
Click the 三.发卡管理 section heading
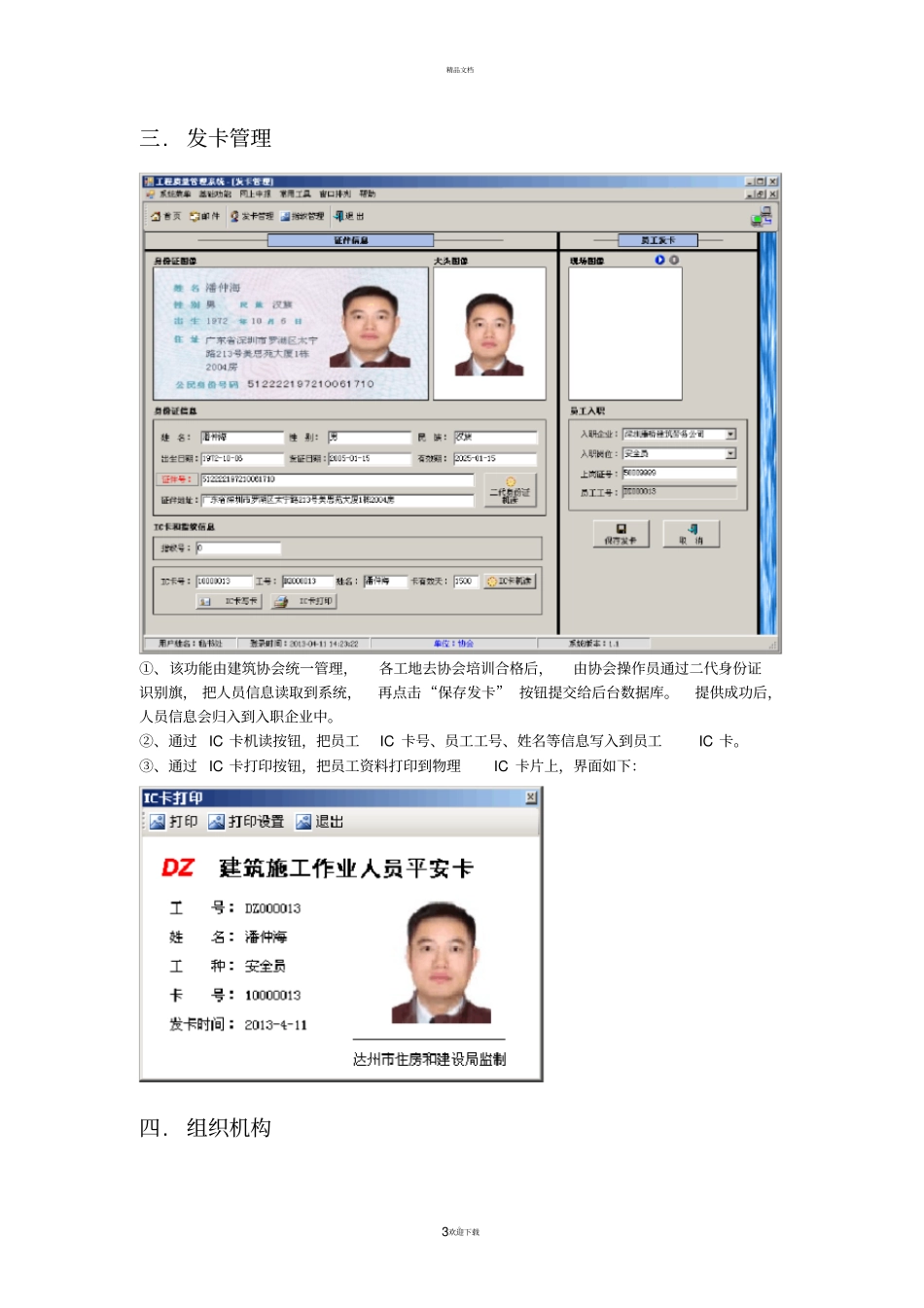205,138
